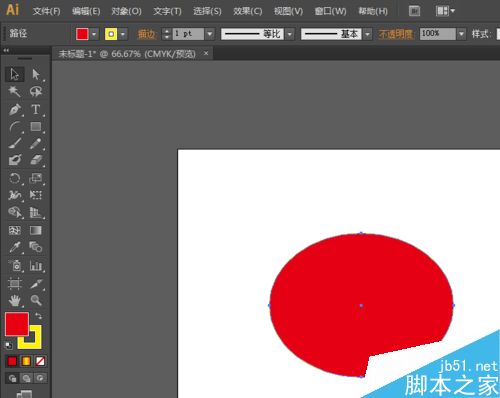Image resolution: width=500 pixels, height=398 pixels.
Task: Select the Mesh tool
Action: [x=15, y=230]
